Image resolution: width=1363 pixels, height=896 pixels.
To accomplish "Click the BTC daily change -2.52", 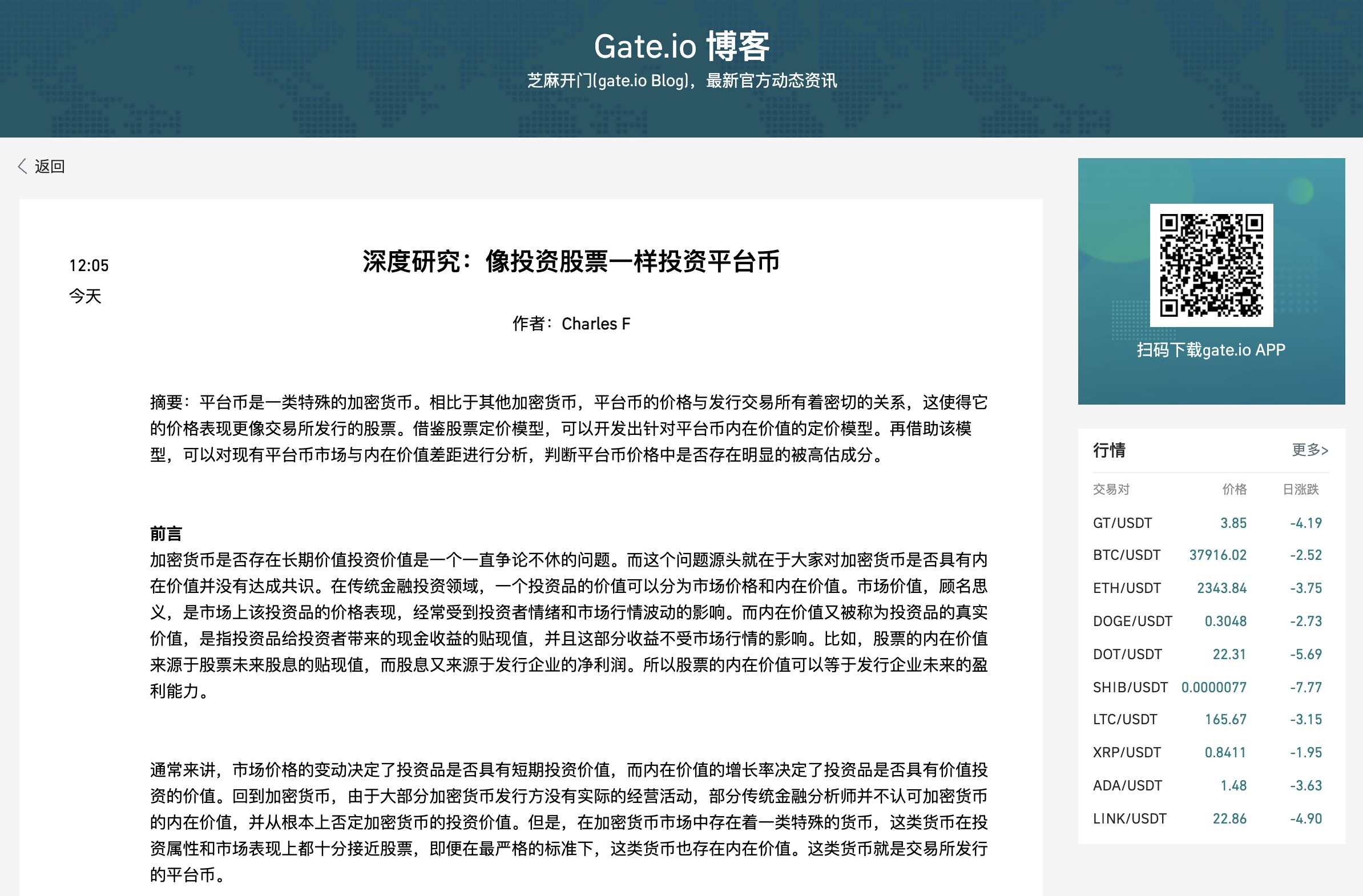I will 1306,555.
